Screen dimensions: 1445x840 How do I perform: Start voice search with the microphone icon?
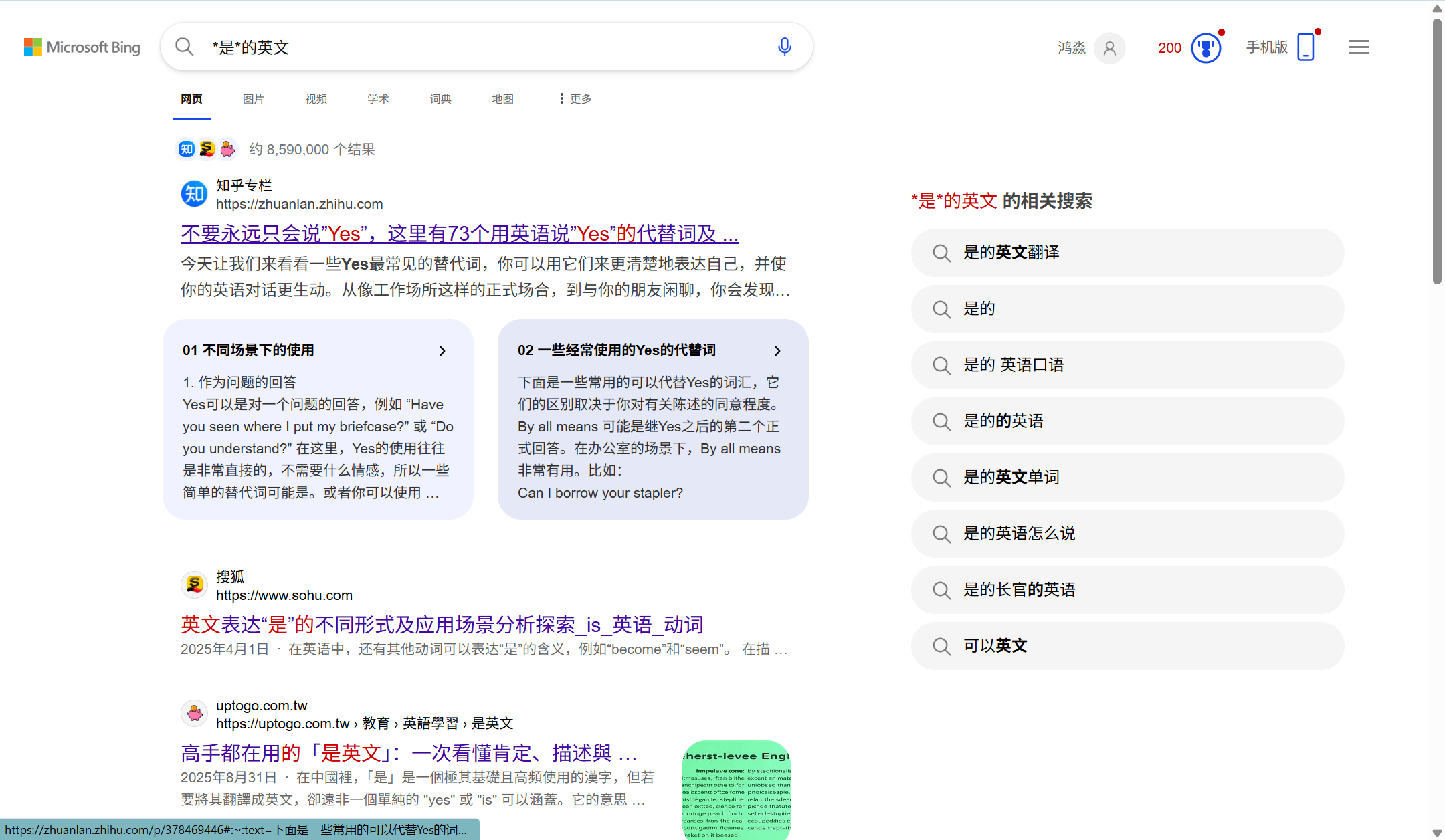(x=785, y=47)
